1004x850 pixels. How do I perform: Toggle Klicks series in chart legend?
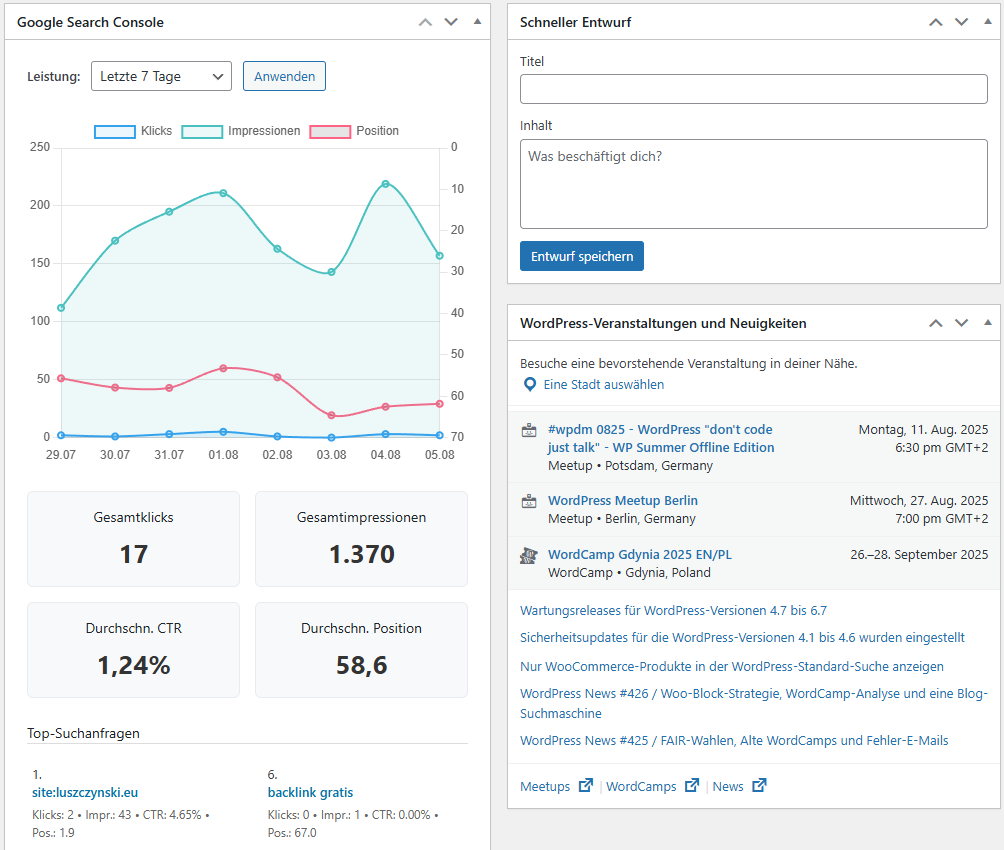pyautogui.click(x=134, y=131)
